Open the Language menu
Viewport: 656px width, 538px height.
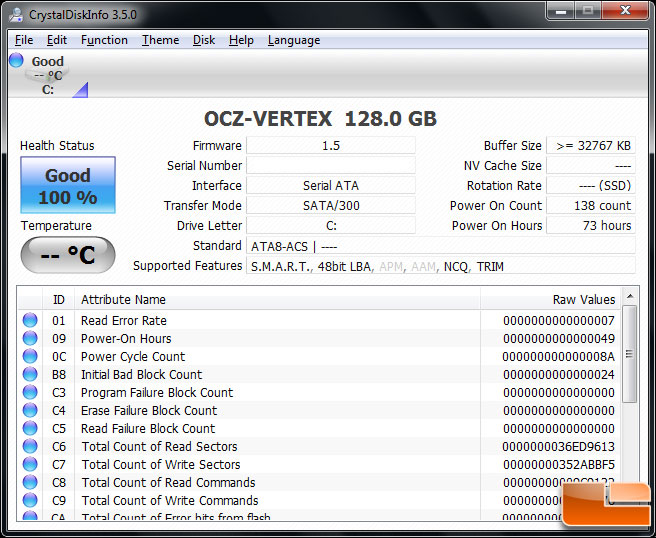coord(294,40)
